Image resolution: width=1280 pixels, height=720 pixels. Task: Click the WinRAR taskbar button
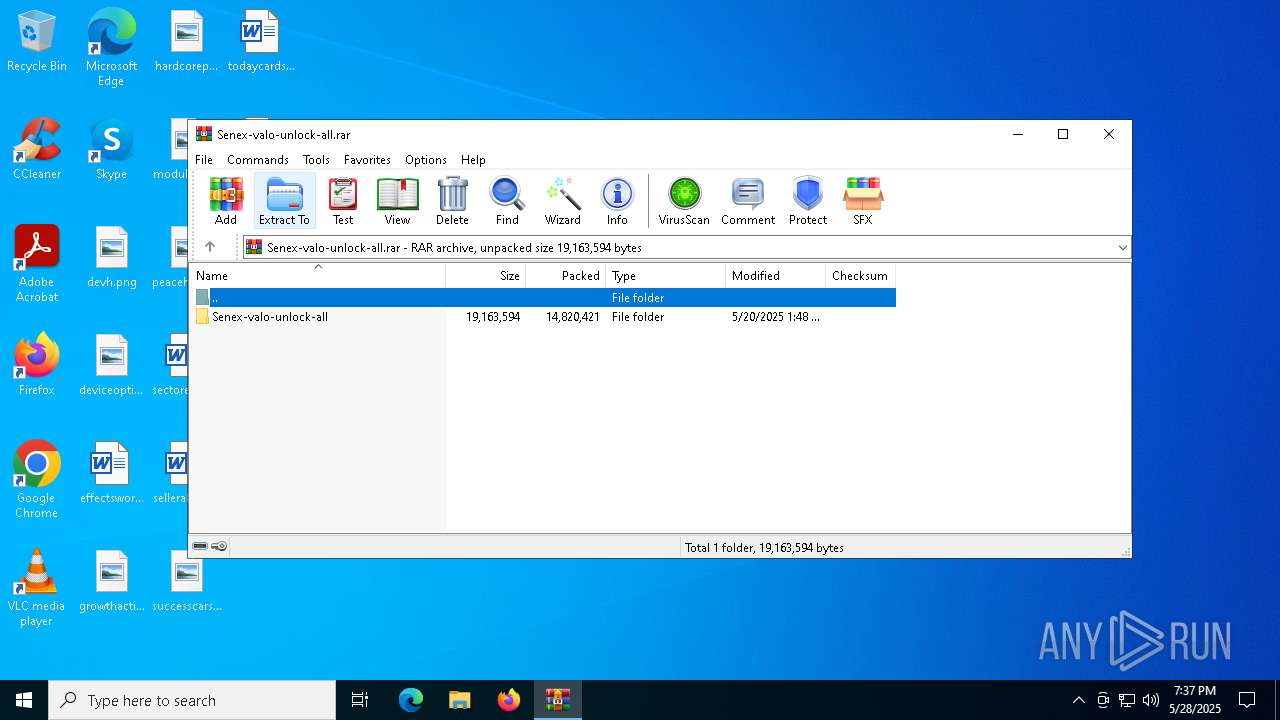[x=557, y=700]
